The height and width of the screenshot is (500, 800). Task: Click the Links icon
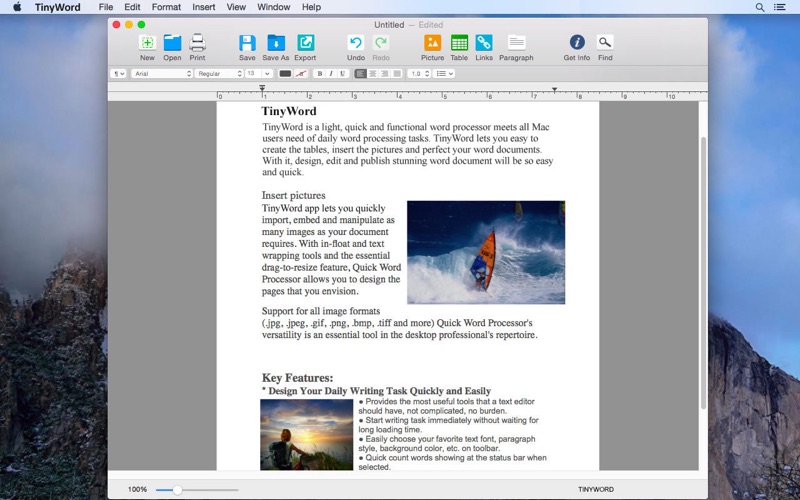[x=484, y=43]
